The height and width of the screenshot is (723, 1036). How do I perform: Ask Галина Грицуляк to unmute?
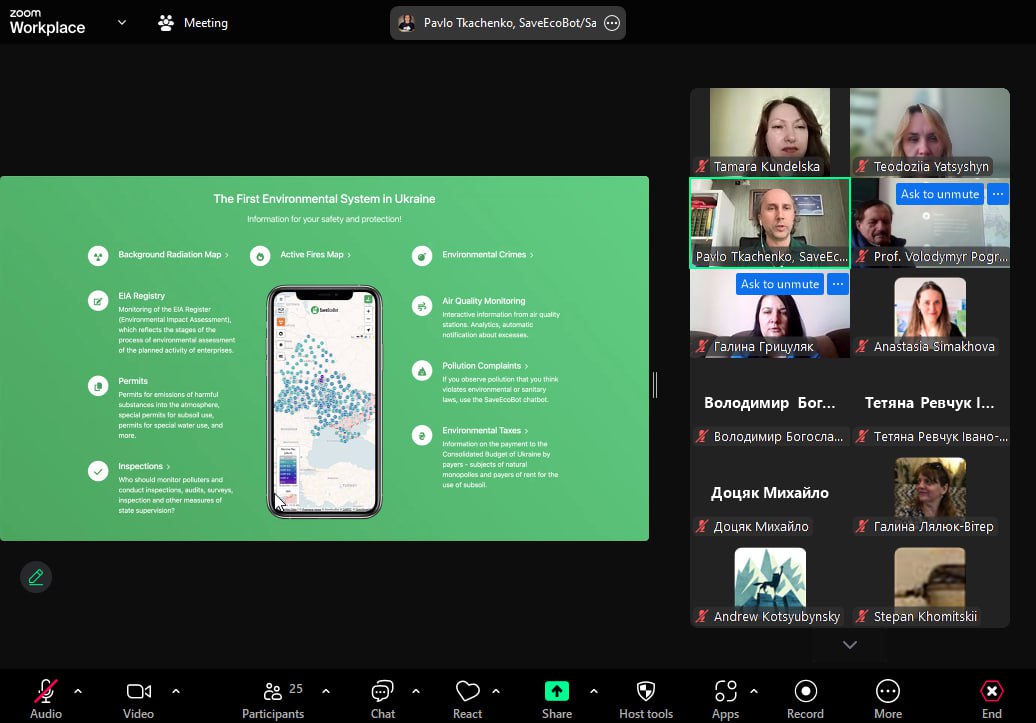coord(780,284)
